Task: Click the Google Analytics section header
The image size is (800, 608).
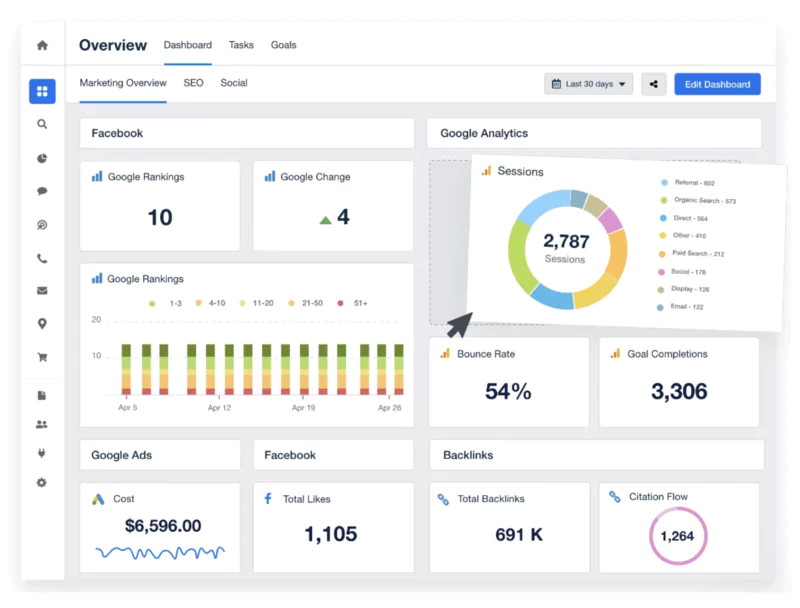Action: coord(594,133)
